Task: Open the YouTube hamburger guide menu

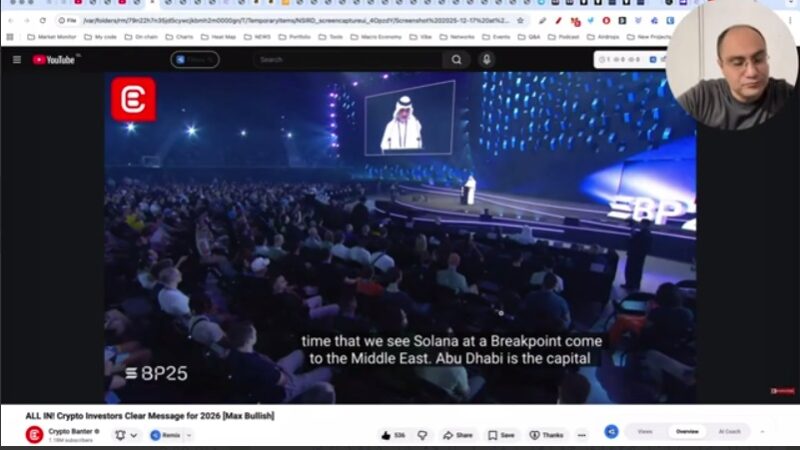Action: (x=16, y=60)
